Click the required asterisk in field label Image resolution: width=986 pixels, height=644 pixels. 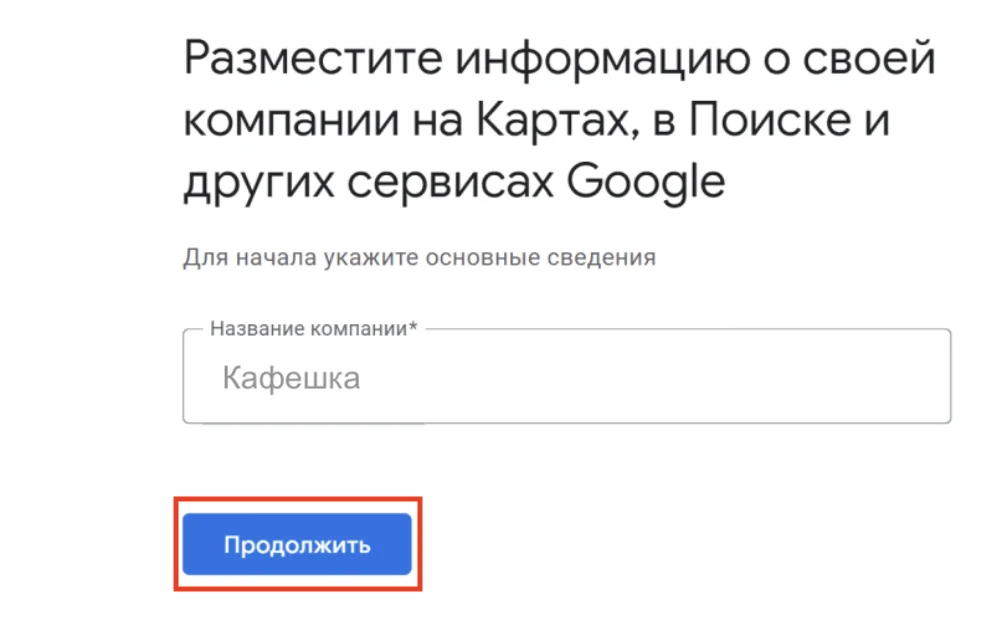point(413,328)
